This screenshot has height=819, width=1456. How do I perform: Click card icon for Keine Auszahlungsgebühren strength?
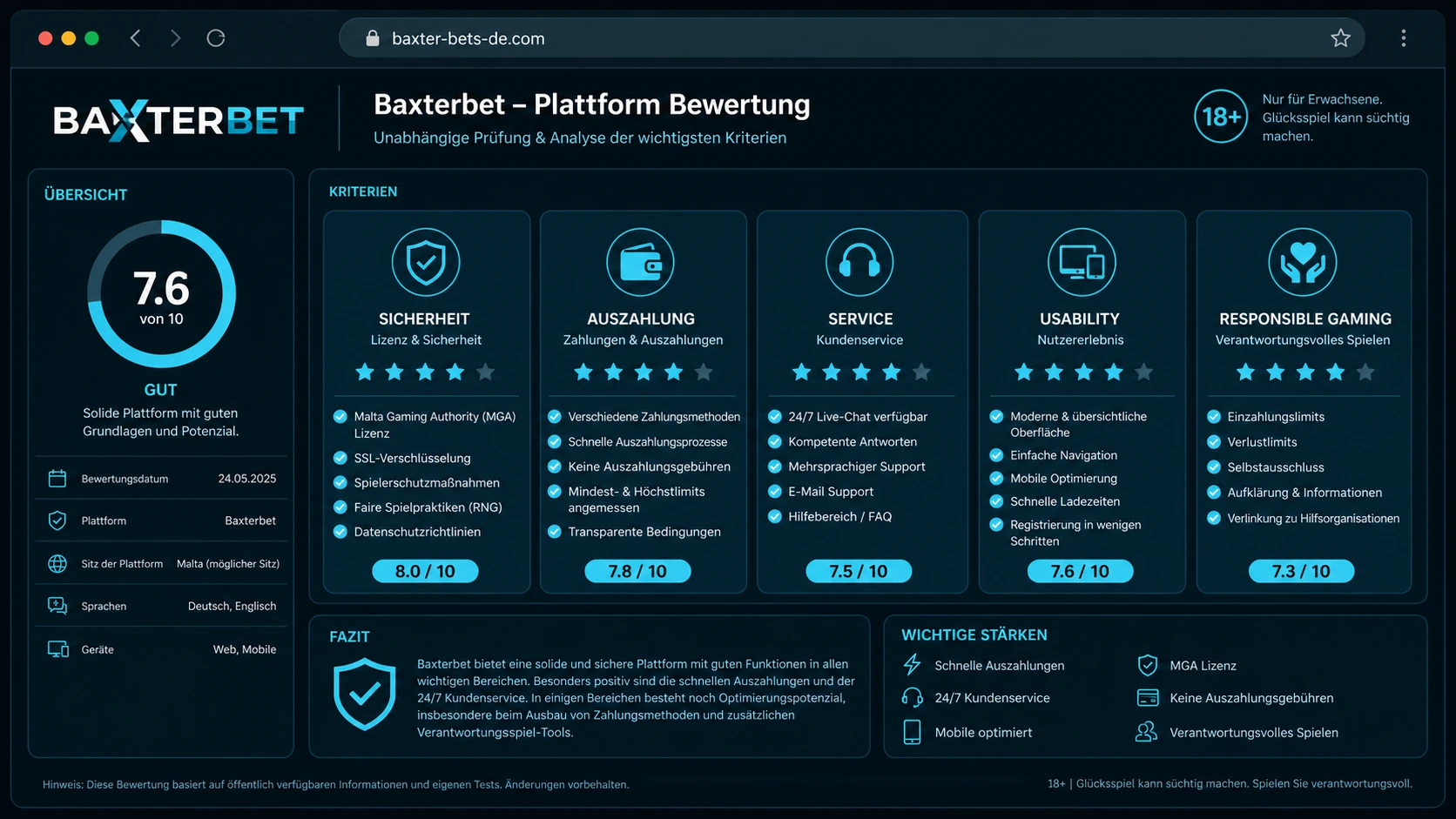tap(1148, 698)
